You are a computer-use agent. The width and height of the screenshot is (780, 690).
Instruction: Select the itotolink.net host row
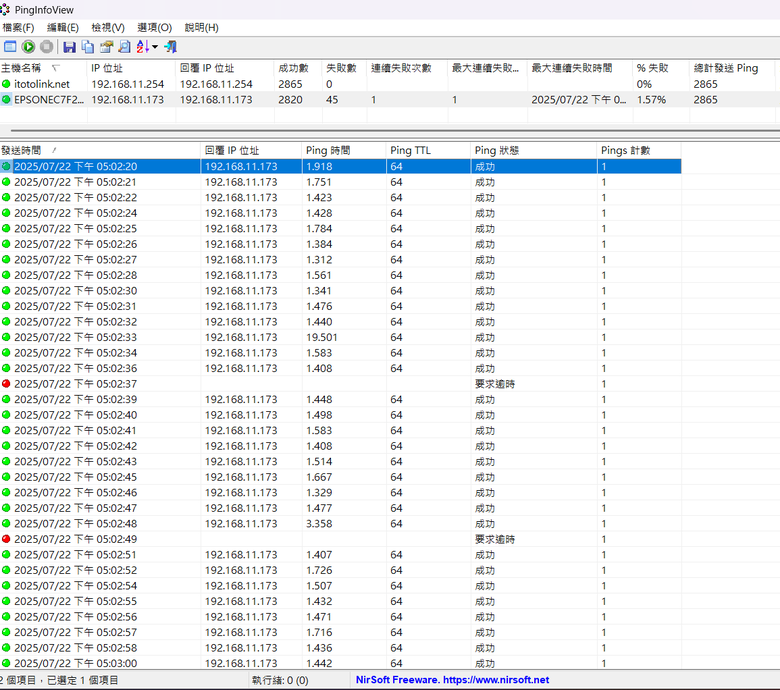click(x=388, y=84)
